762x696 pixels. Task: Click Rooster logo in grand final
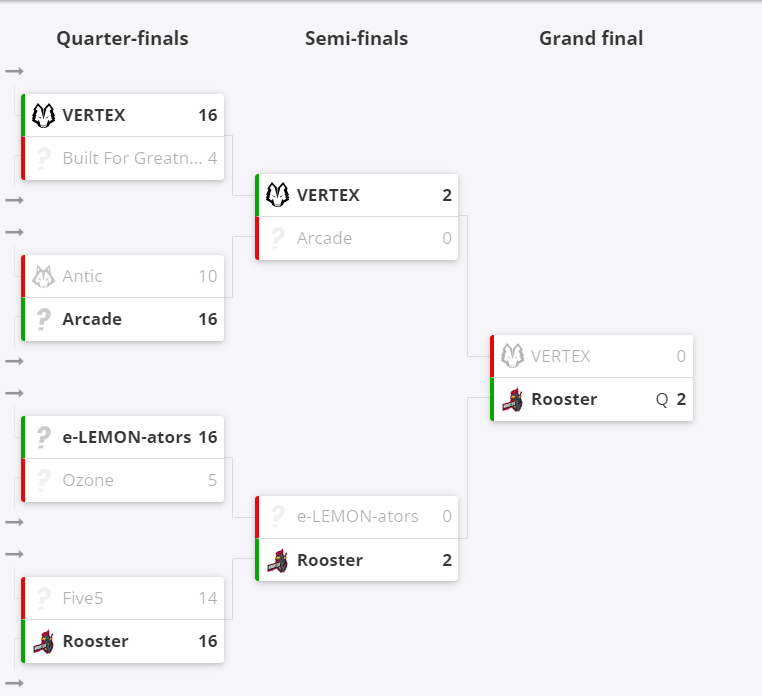tap(512, 400)
